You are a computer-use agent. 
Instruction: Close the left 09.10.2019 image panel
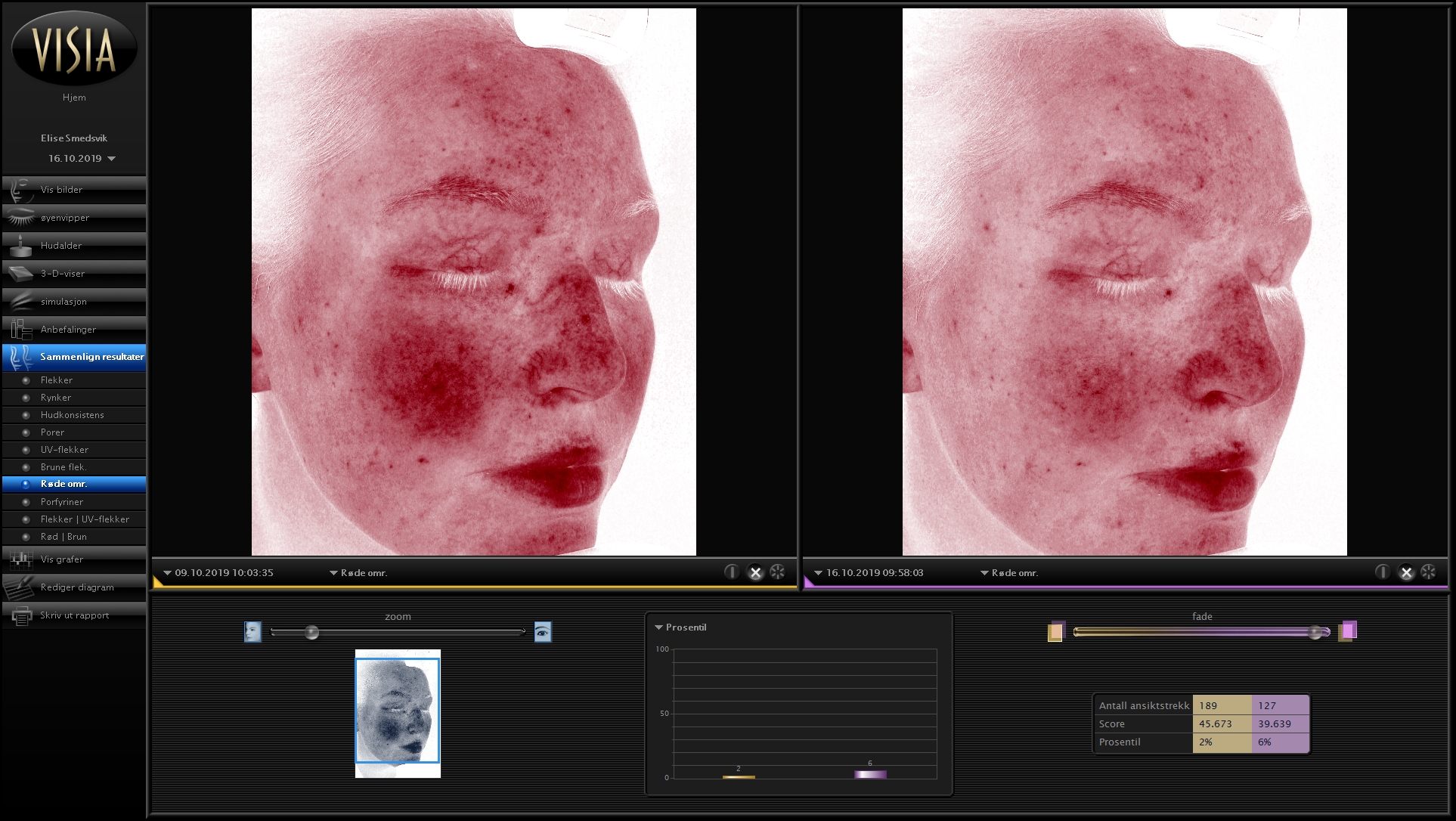point(755,572)
